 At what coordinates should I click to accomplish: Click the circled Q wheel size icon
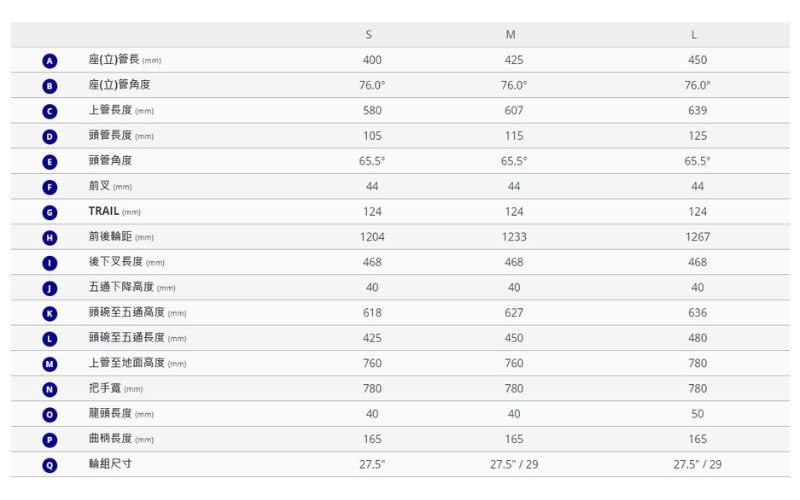tap(49, 465)
